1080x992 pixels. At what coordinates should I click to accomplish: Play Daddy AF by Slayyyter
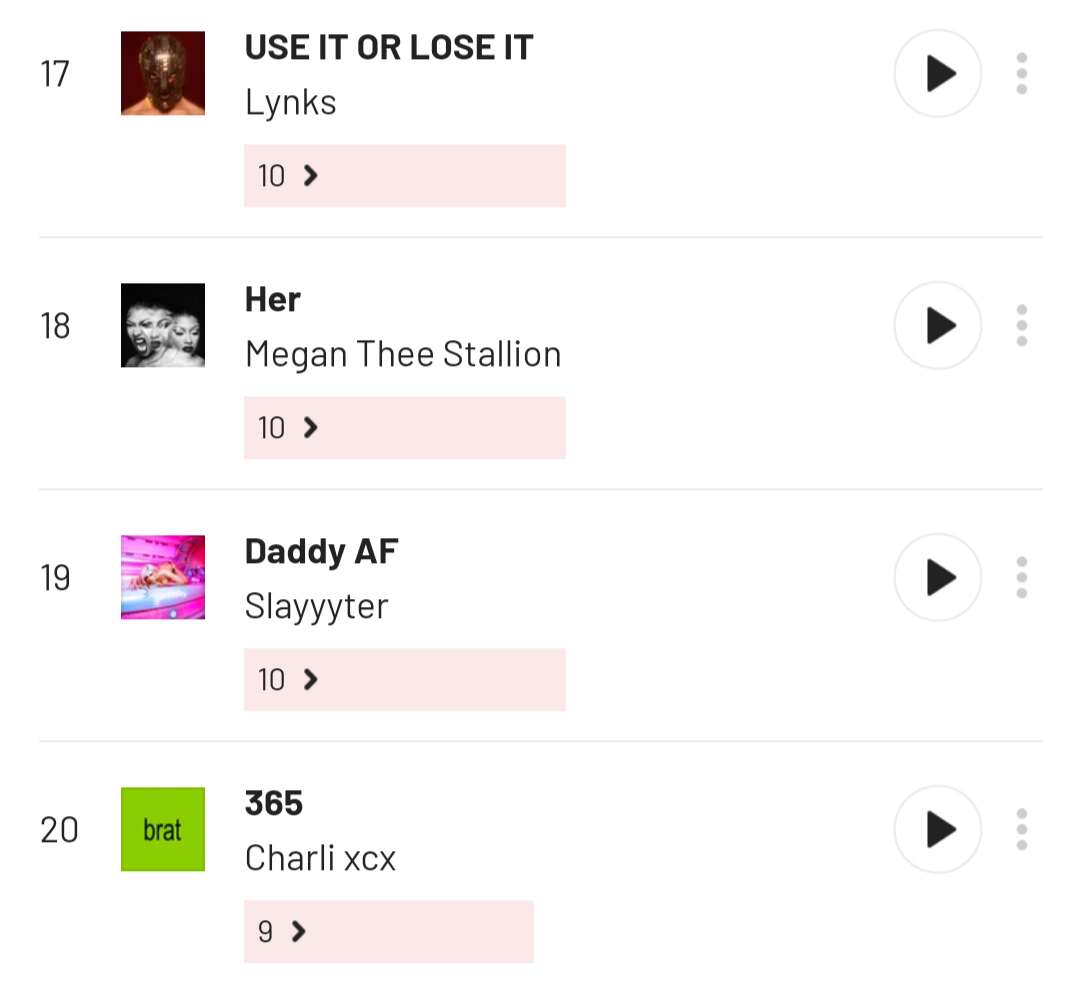[x=937, y=578]
